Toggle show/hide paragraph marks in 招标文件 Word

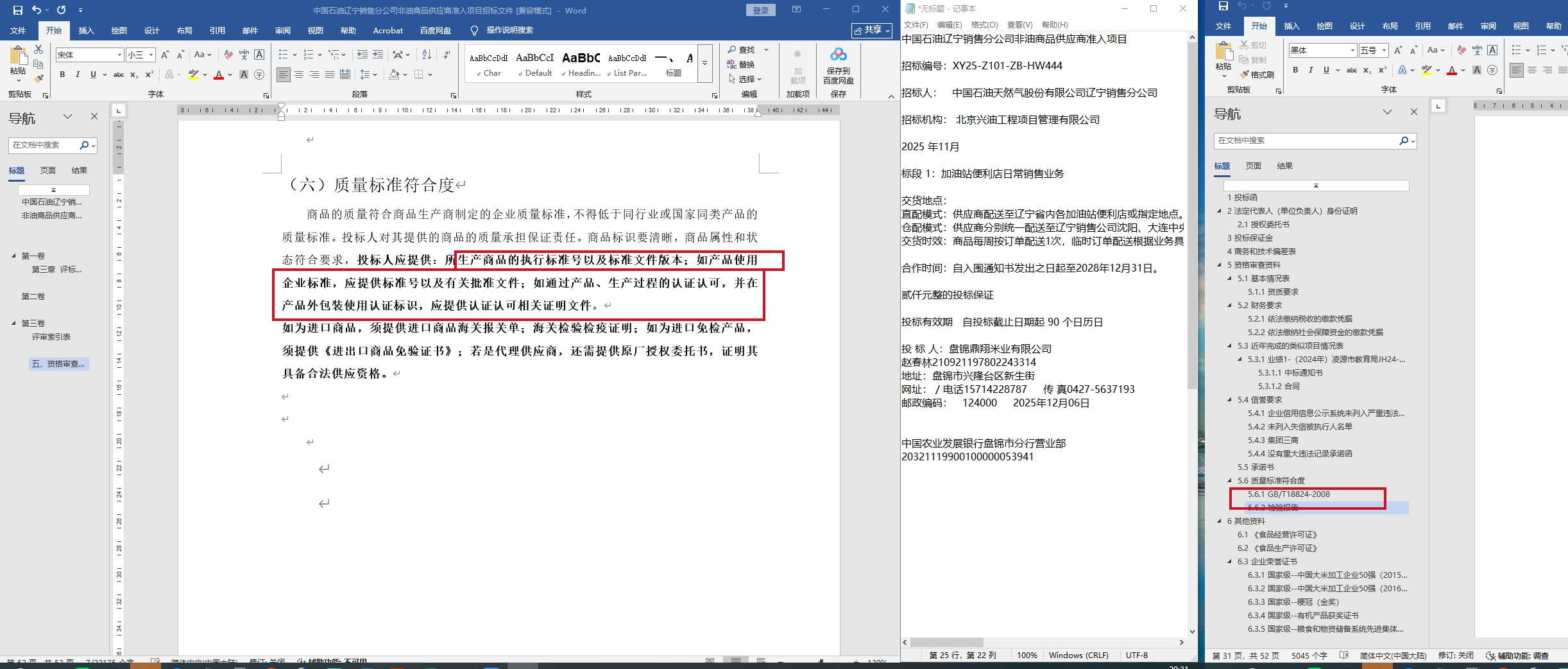[x=447, y=55]
